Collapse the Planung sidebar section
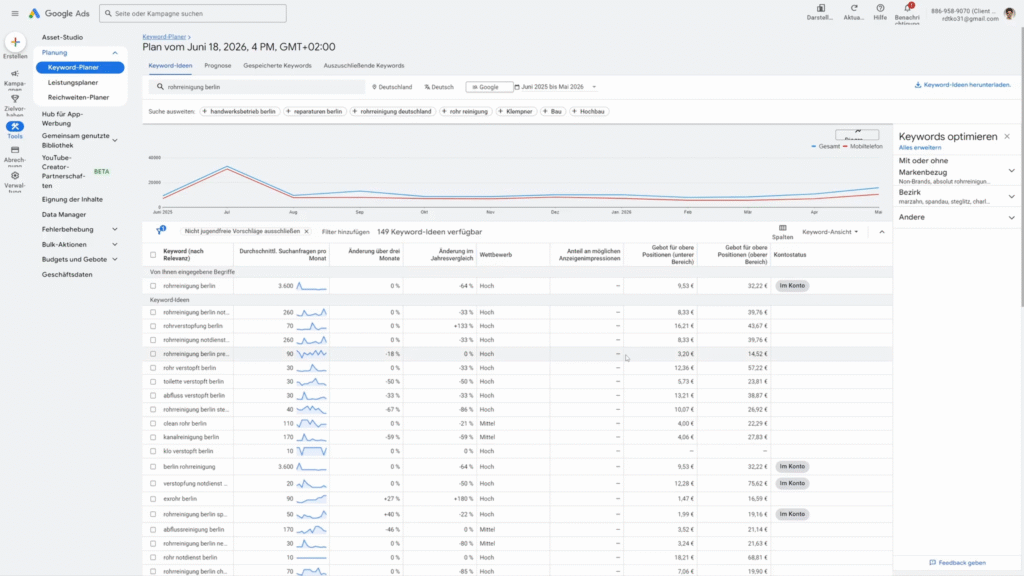The image size is (1024, 576). 115,53
